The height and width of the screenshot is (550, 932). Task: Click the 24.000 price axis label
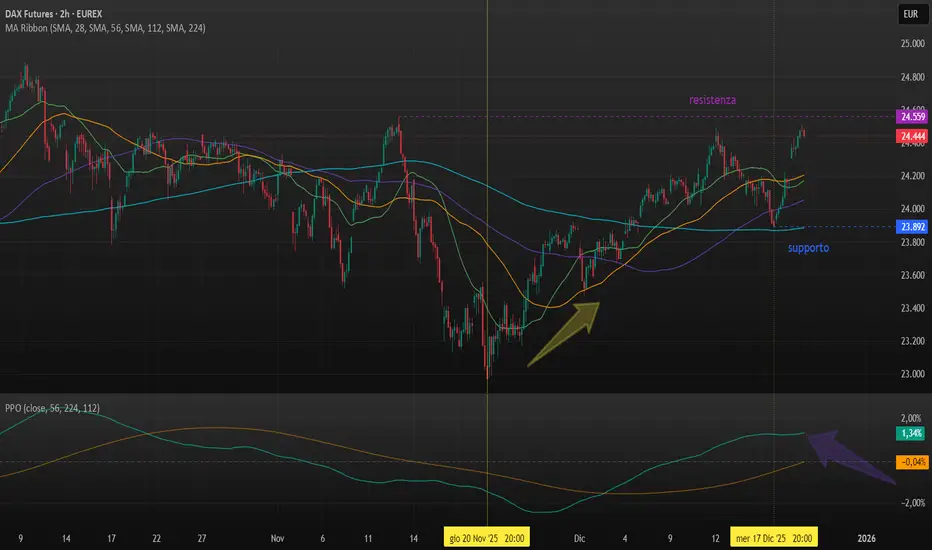click(912, 209)
